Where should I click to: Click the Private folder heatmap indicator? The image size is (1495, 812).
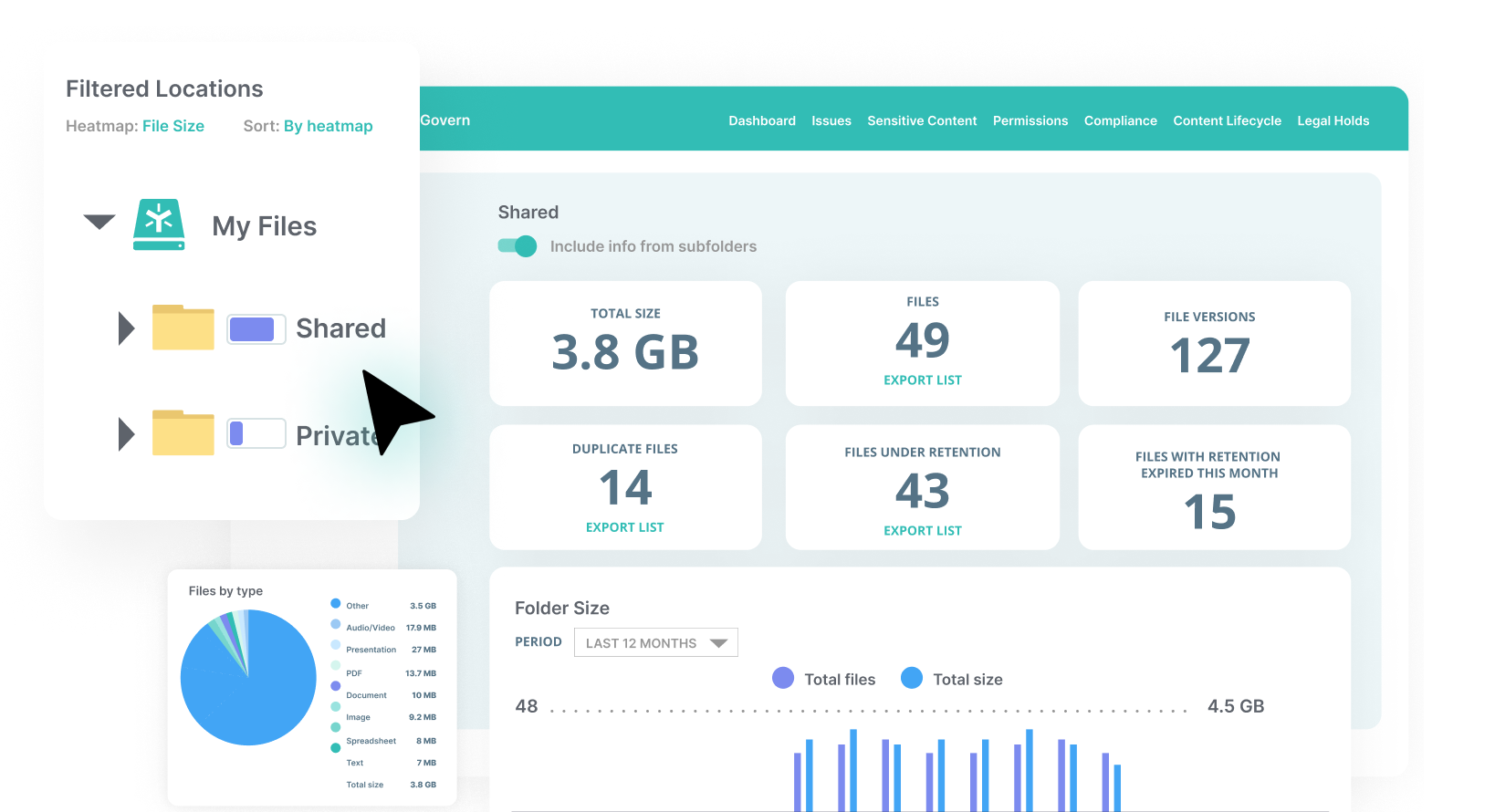[256, 433]
